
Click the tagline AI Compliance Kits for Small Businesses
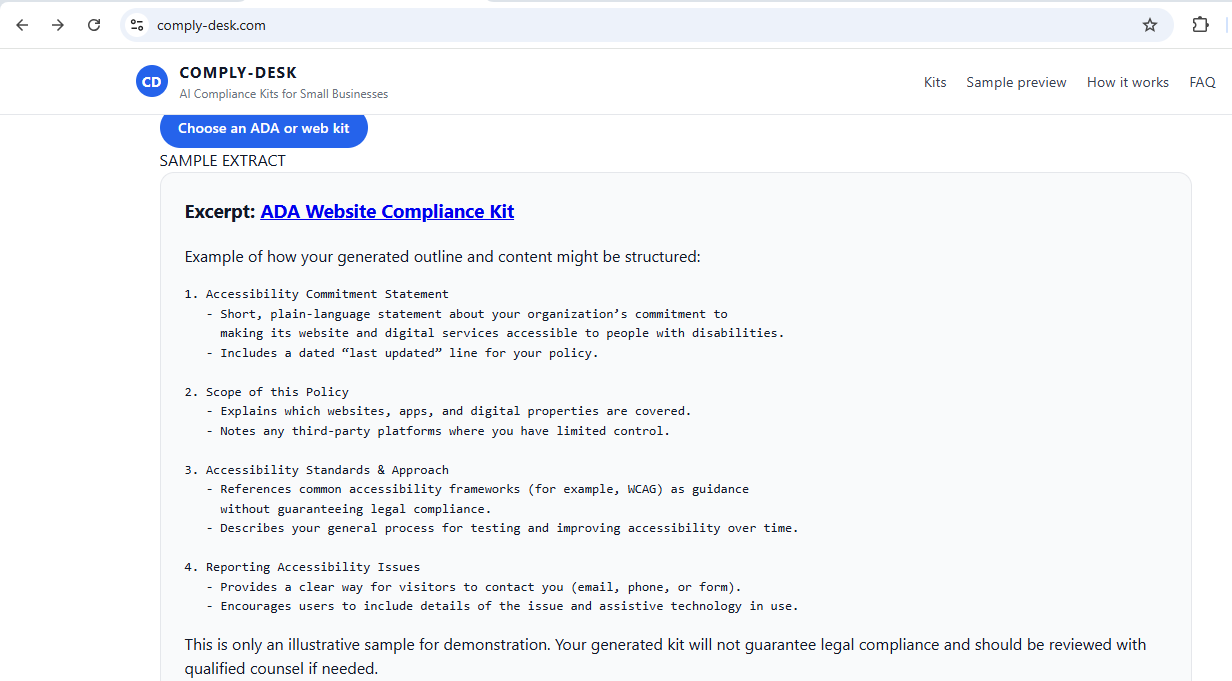click(x=284, y=94)
